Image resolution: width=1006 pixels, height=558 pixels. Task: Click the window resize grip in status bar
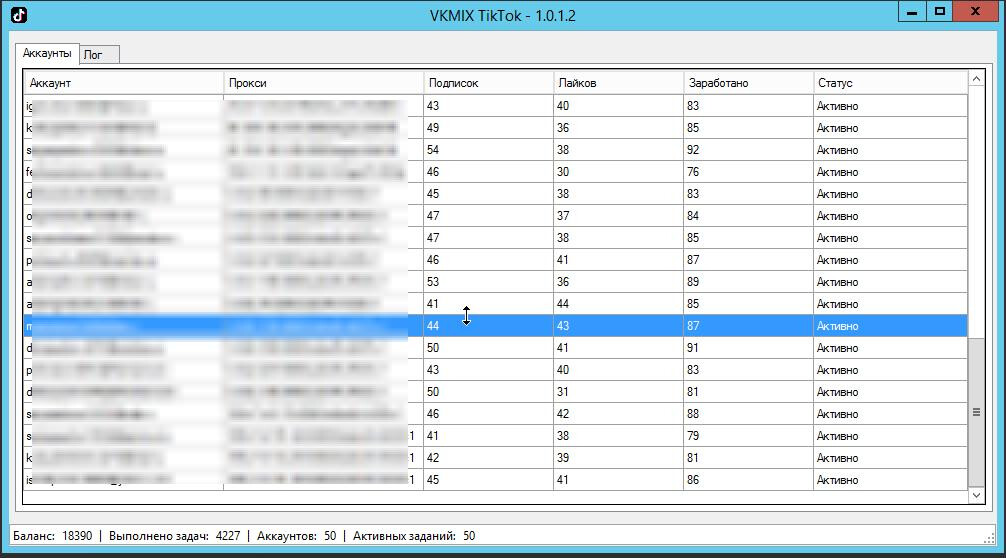pos(989,537)
